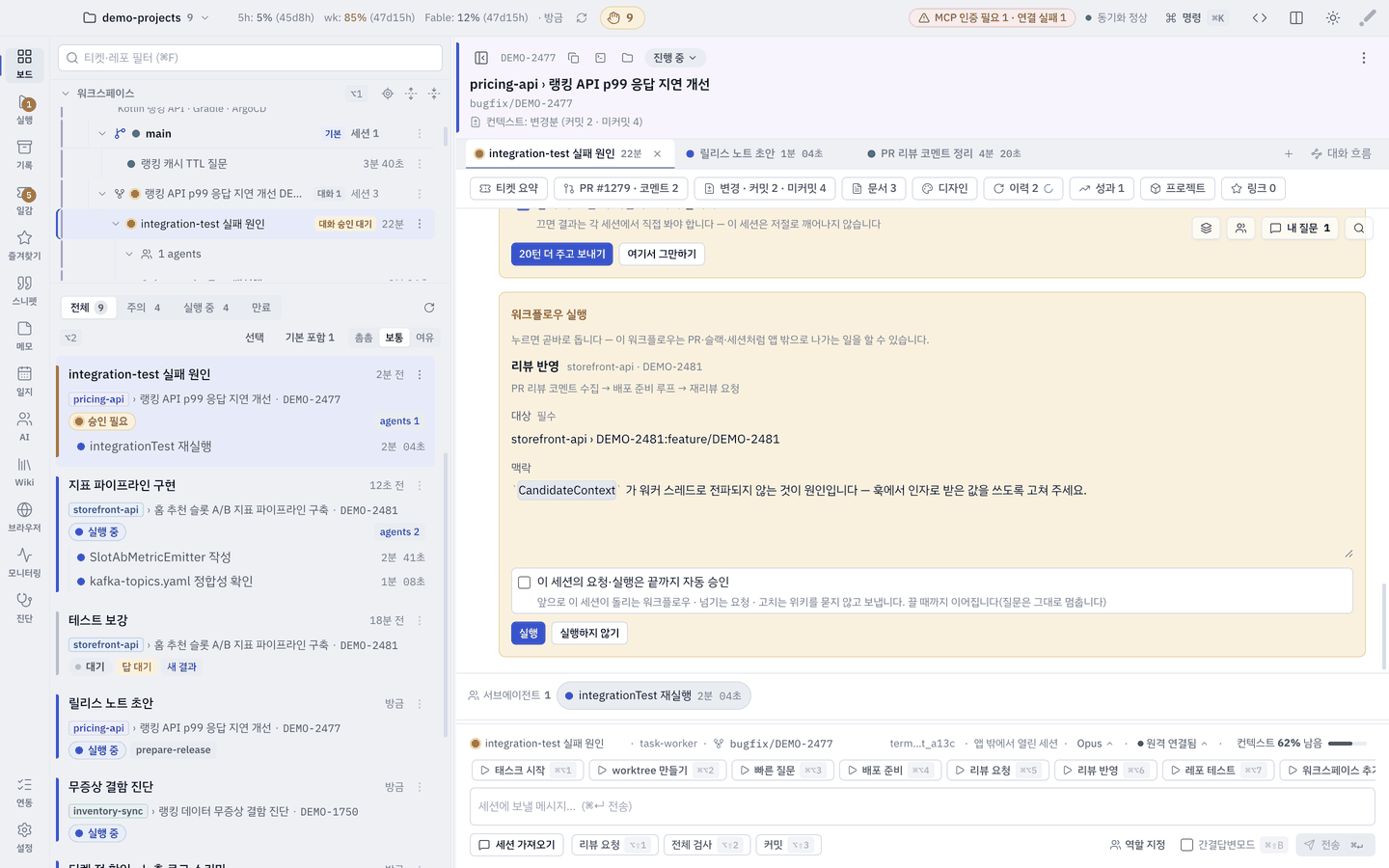Open the 진행 중 status dropdown
Screen dimensions: 1389x868
tap(675, 58)
